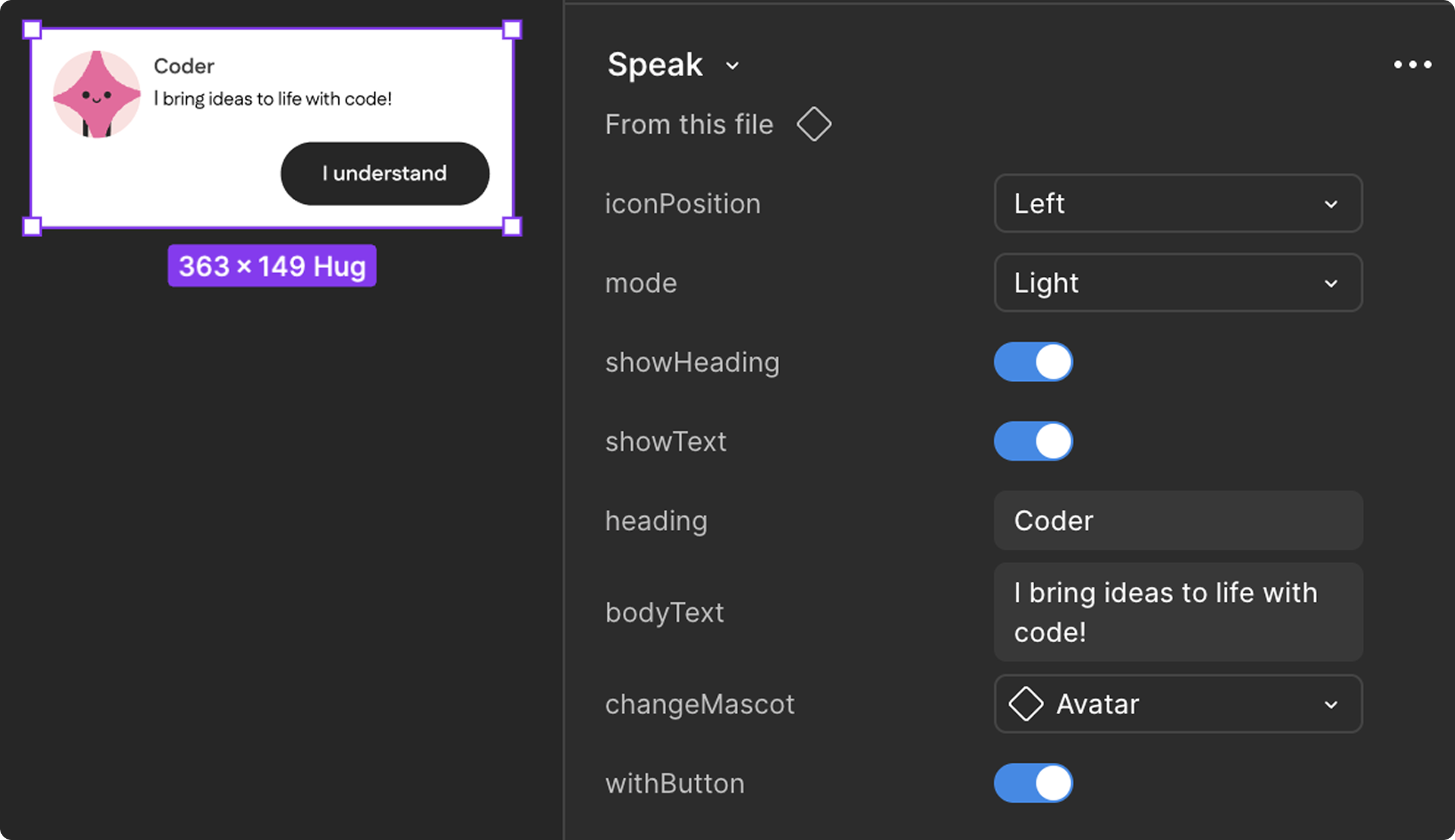
Task: Open the iconPosition dropdown set to Left
Action: tap(1177, 203)
